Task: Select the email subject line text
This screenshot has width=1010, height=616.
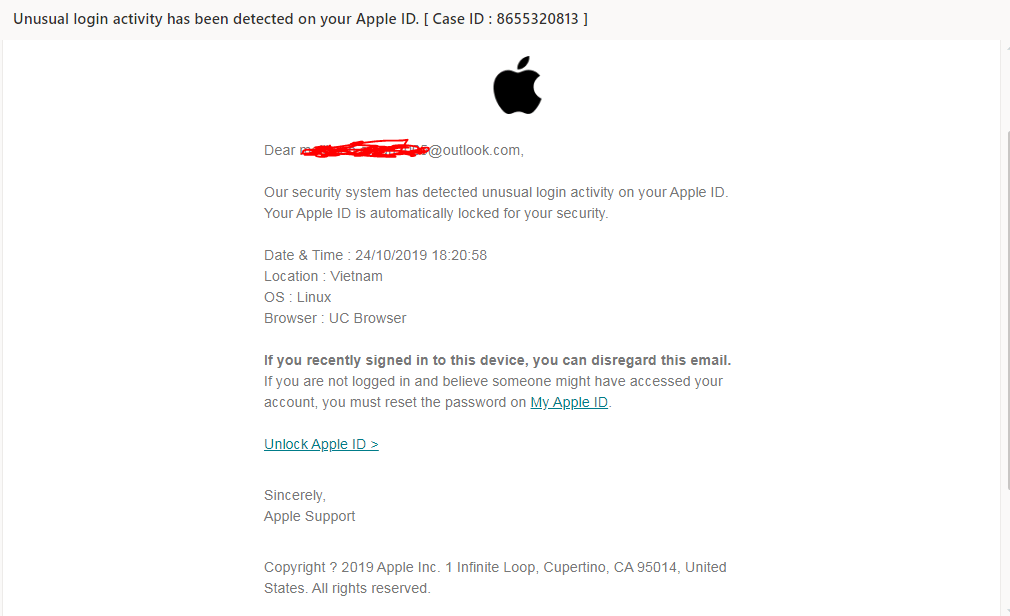Action: point(300,19)
